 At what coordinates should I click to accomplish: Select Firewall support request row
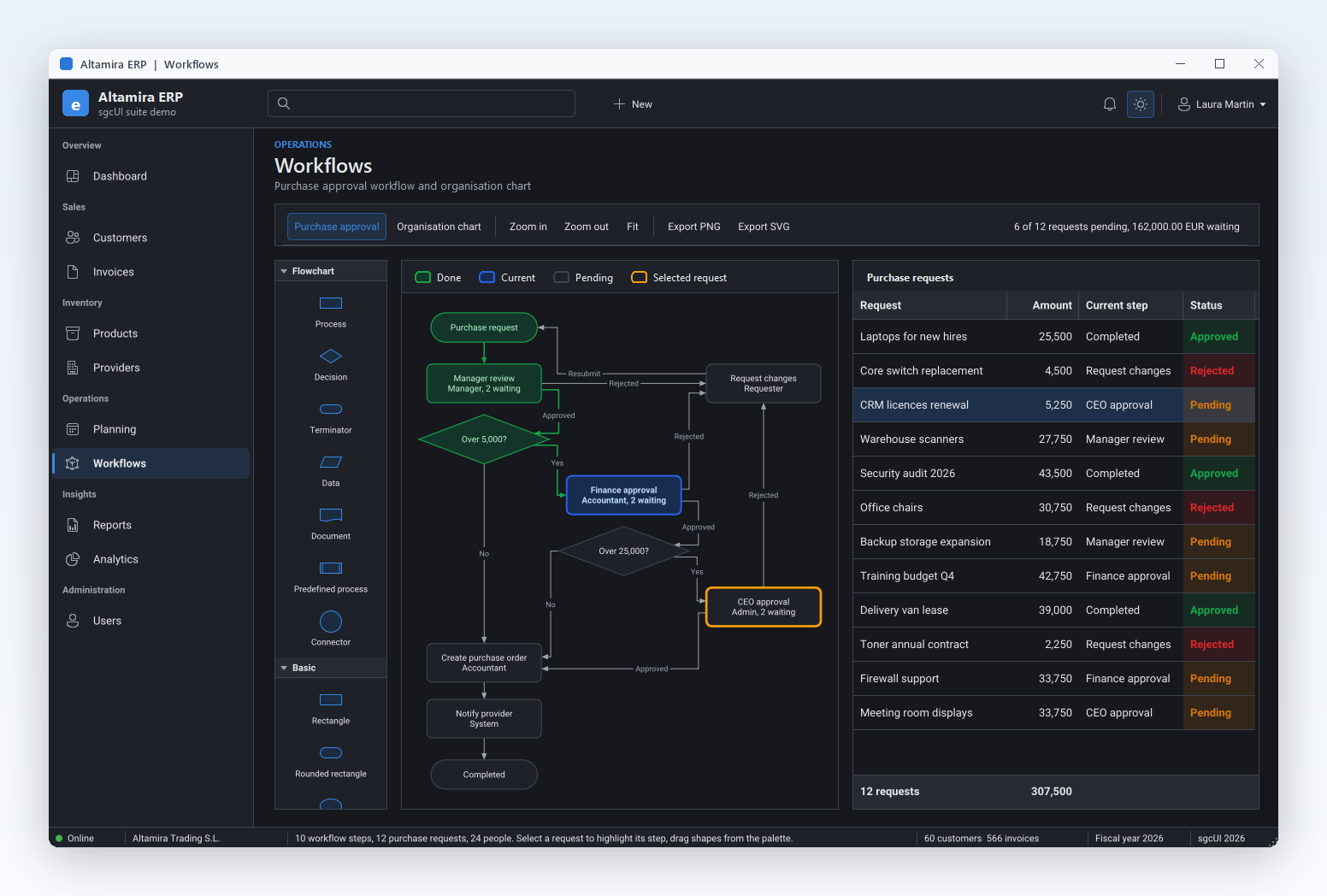tap(1053, 679)
